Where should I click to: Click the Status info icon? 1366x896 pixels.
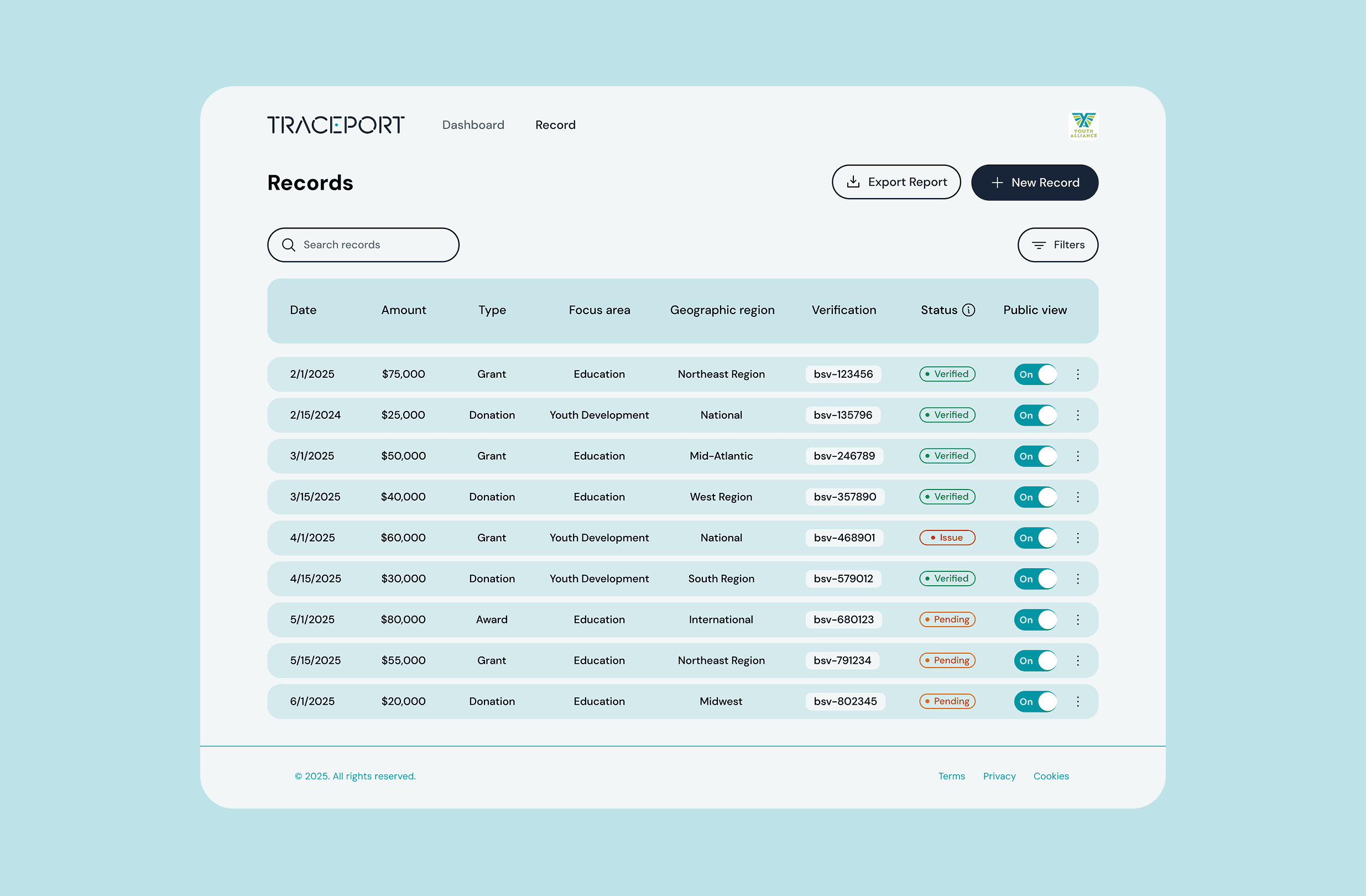pos(968,310)
